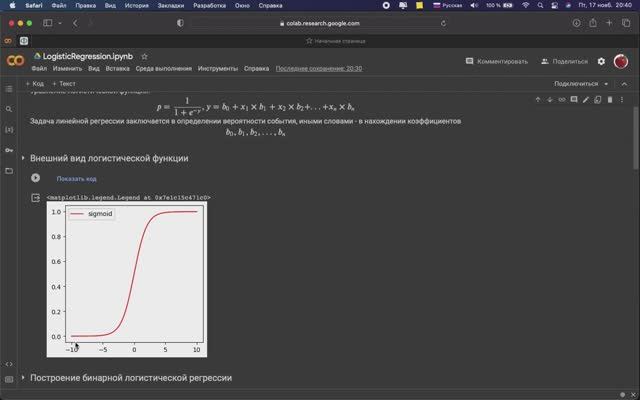The width and height of the screenshot is (640, 400).
Task: Click the privacy shield icon
Action: [180, 23]
